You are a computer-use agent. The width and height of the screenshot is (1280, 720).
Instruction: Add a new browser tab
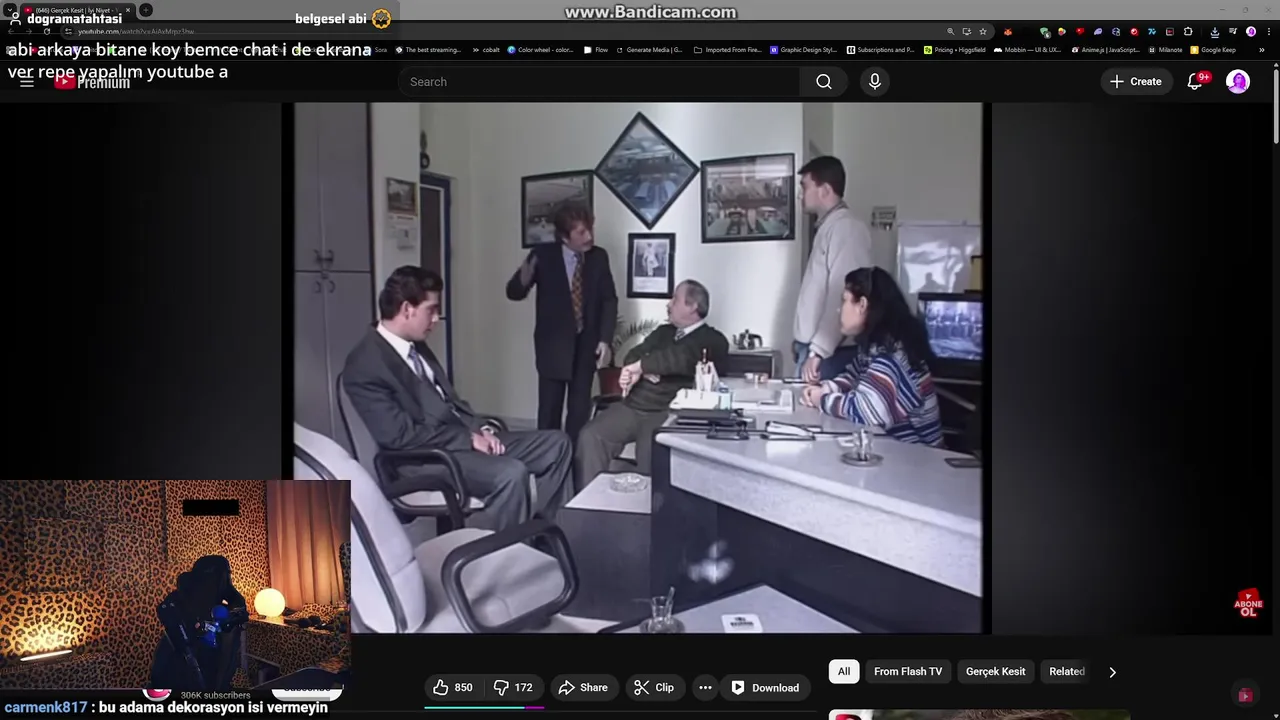[x=146, y=10]
